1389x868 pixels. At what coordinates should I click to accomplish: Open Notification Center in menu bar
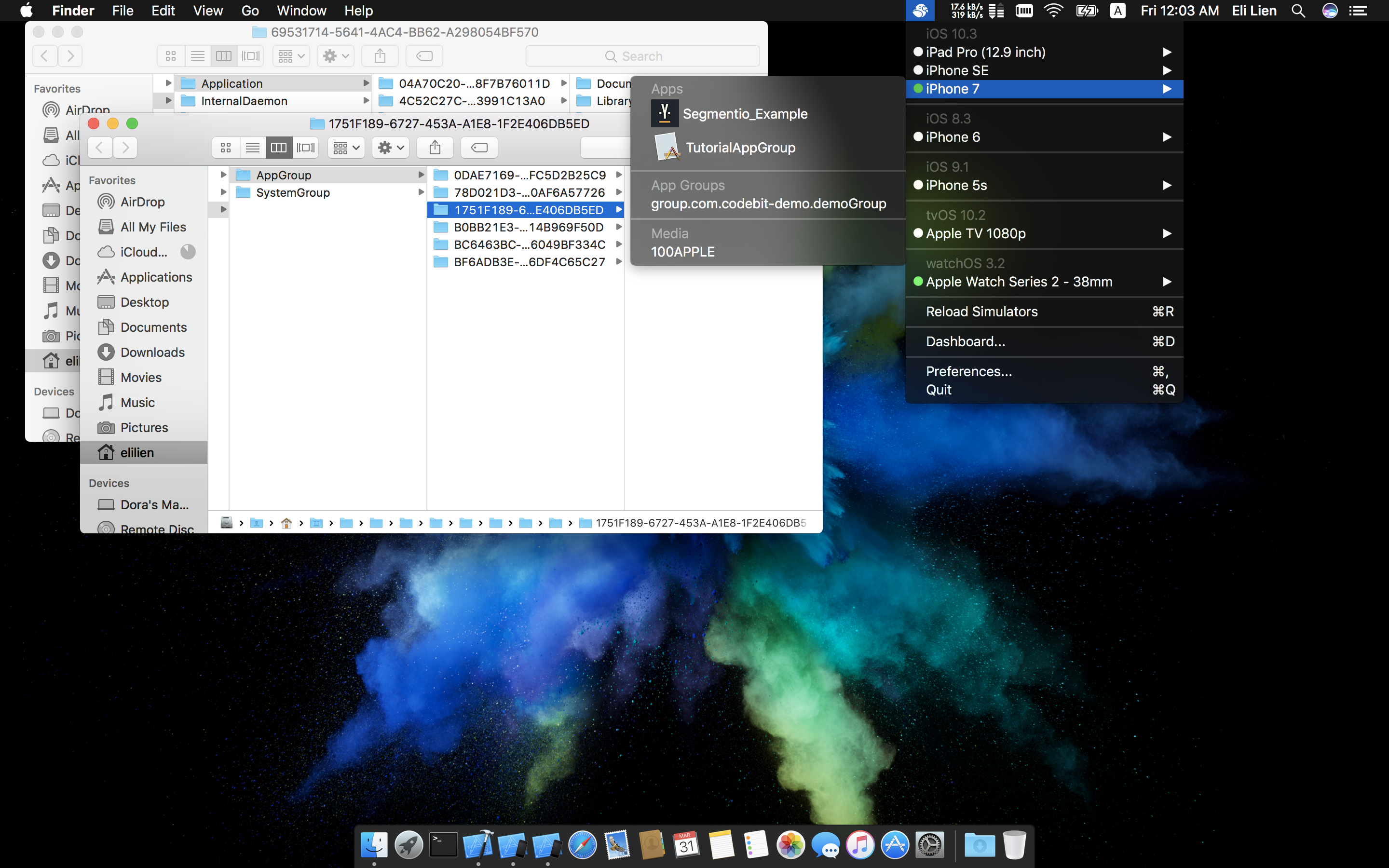(x=1358, y=10)
